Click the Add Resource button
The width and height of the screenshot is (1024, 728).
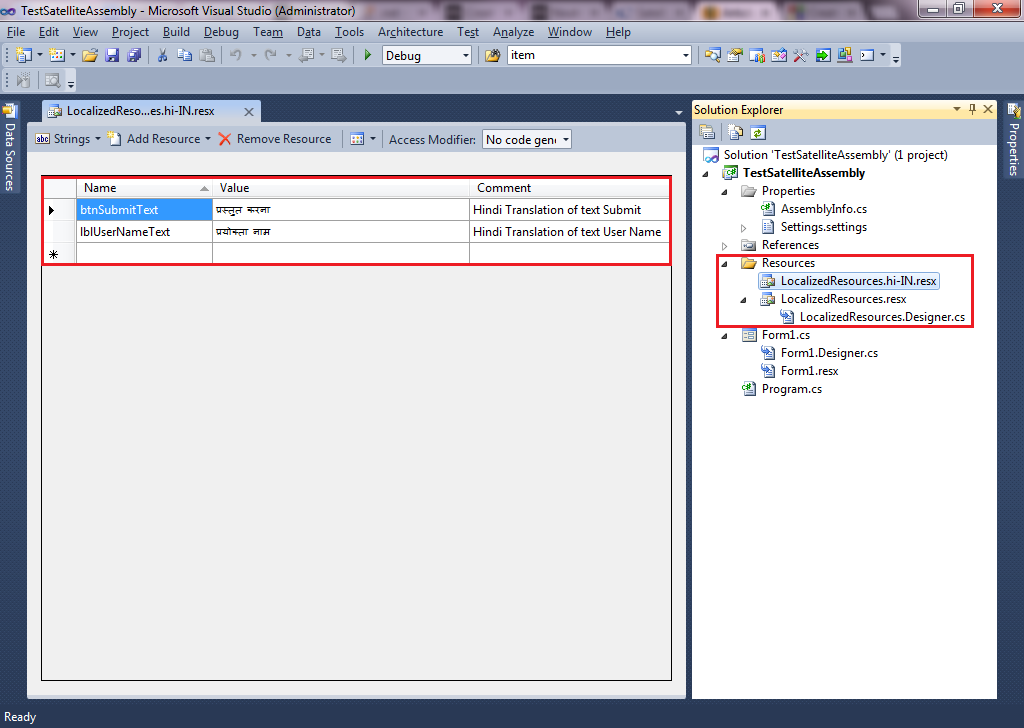pos(155,138)
